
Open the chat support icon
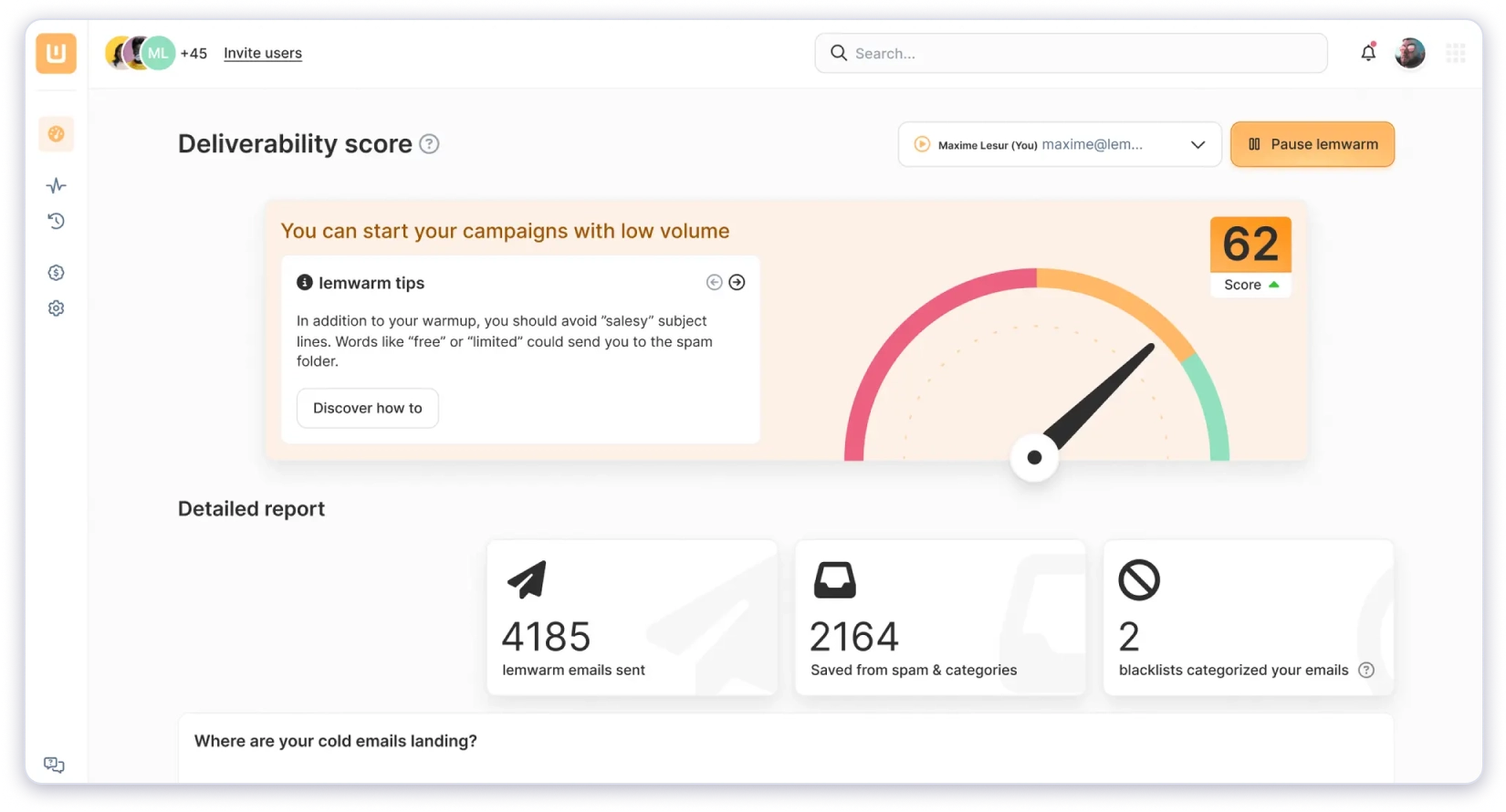[54, 765]
